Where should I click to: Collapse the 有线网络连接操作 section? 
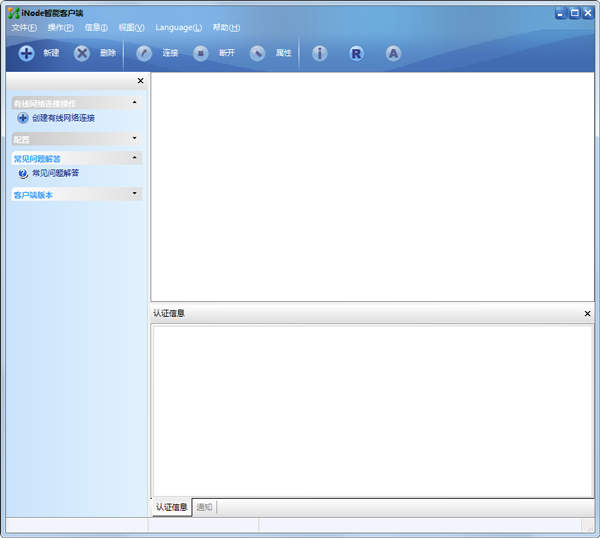click(x=134, y=102)
